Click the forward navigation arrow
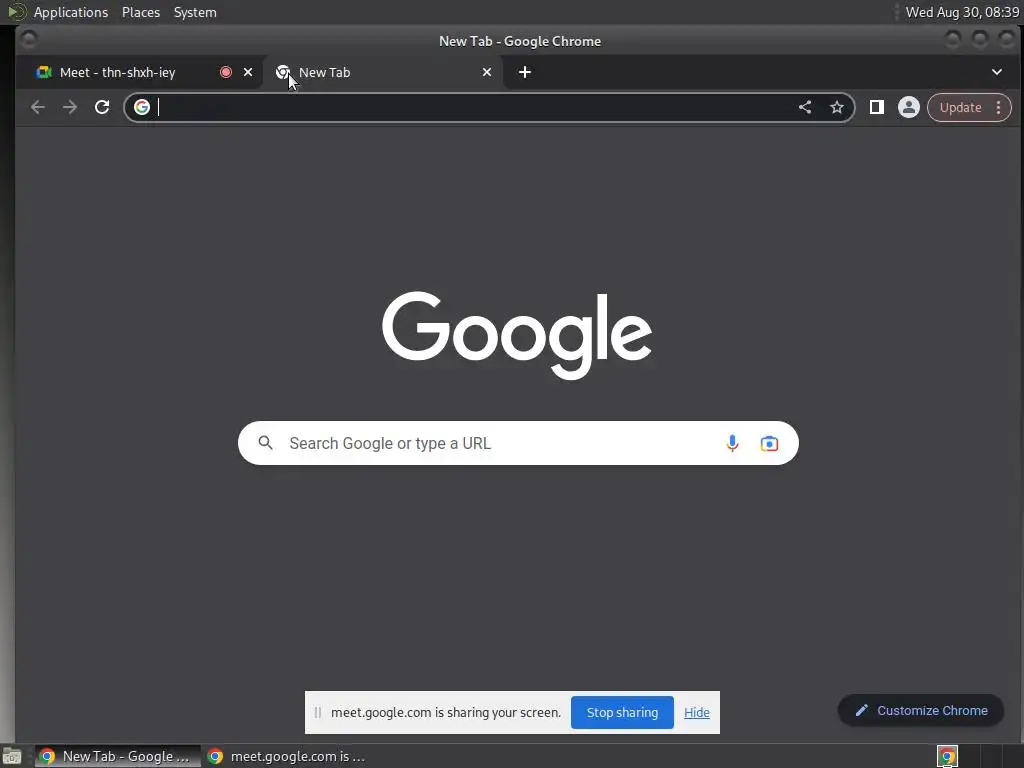The width and height of the screenshot is (1024, 768). 70,107
